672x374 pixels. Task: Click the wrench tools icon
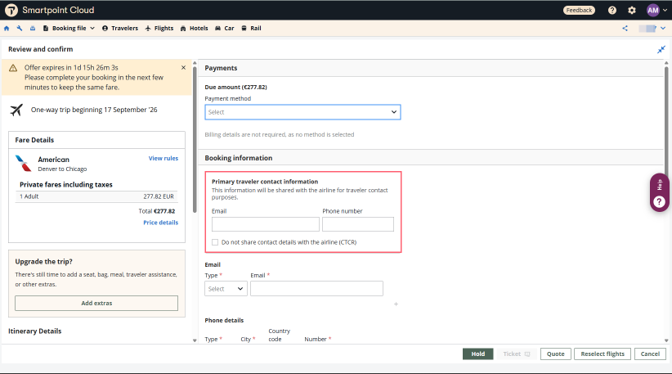[x=19, y=28]
